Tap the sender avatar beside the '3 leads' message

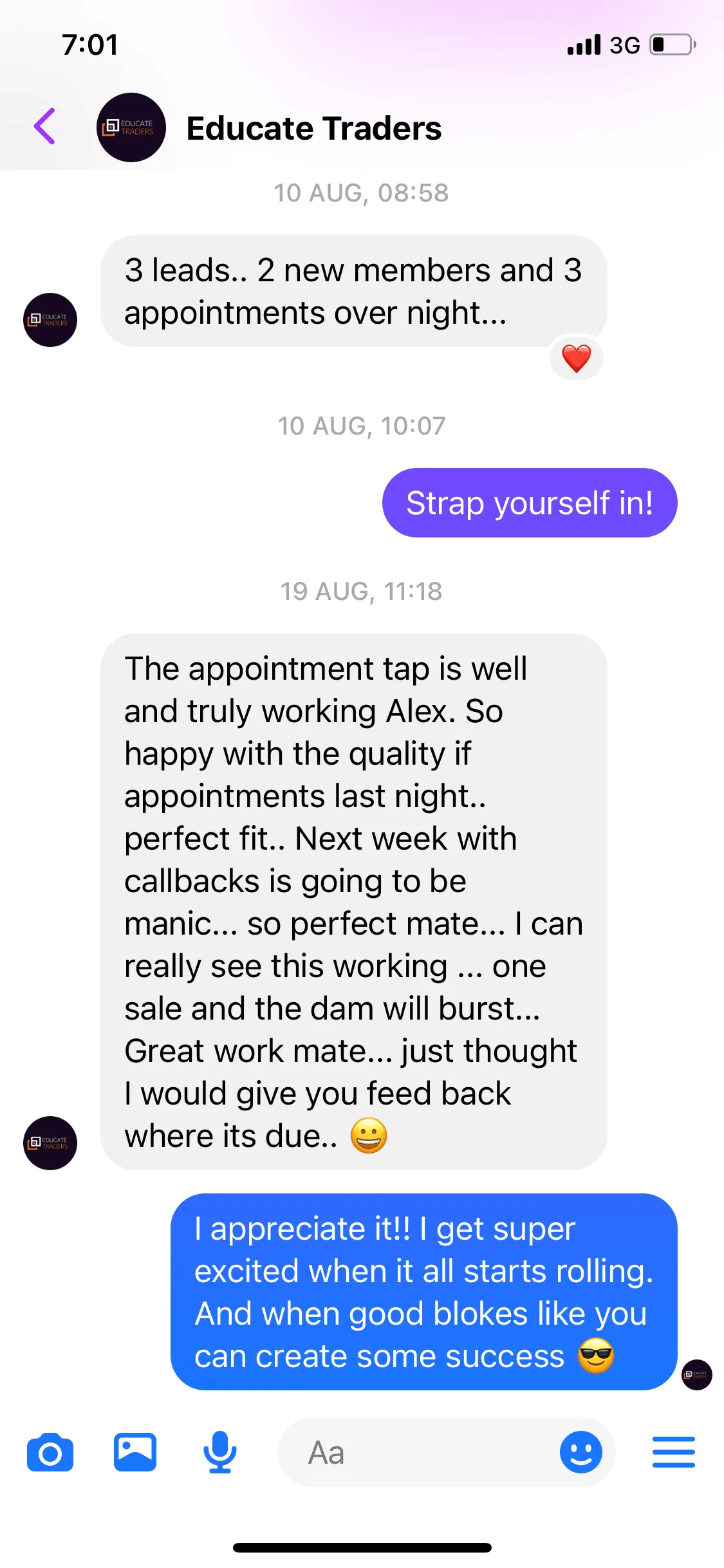click(50, 320)
